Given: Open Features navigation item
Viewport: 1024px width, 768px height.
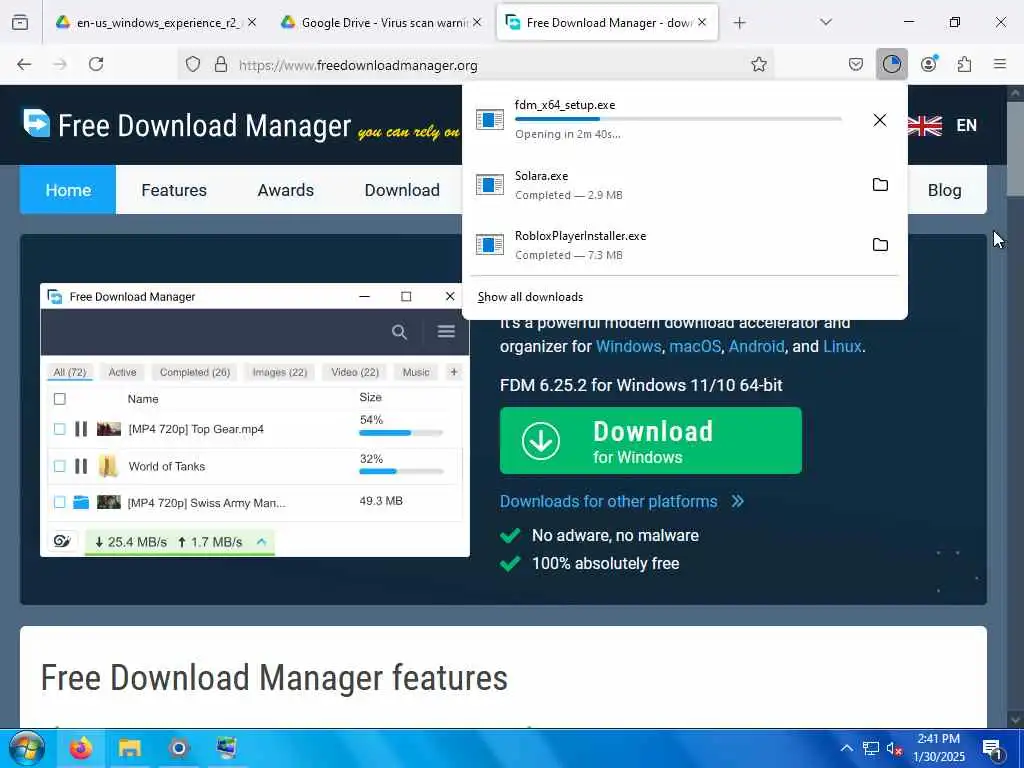Looking at the screenshot, I should tap(174, 190).
